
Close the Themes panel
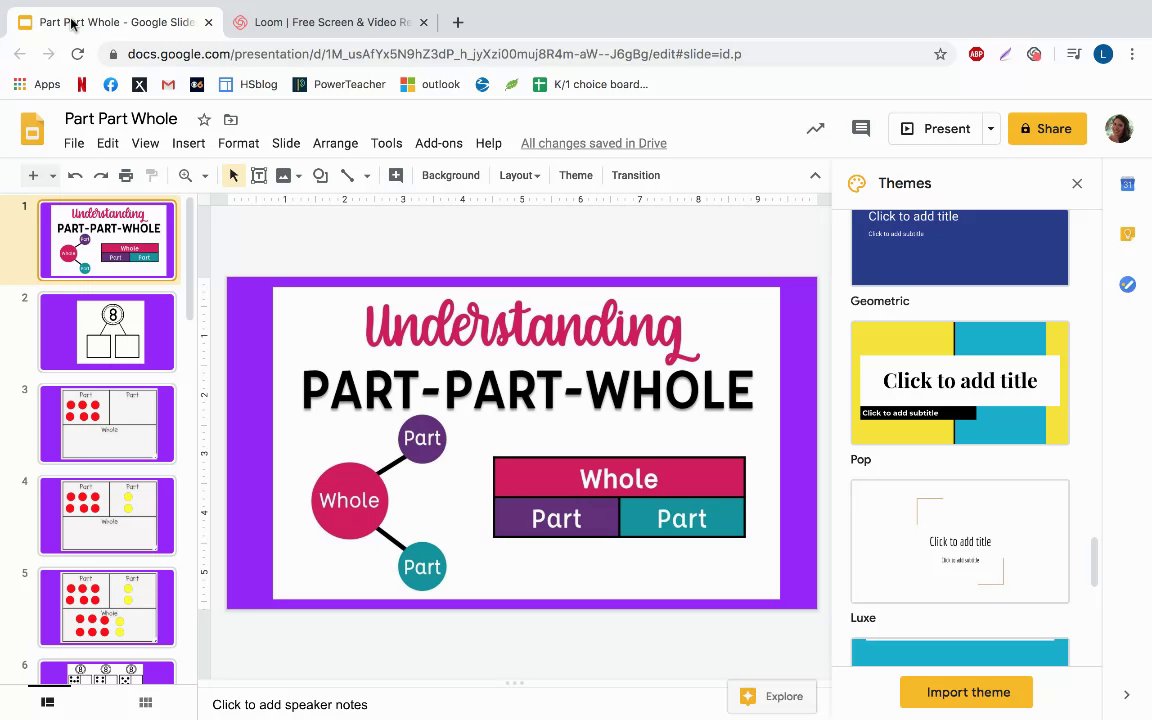pos(1077,184)
